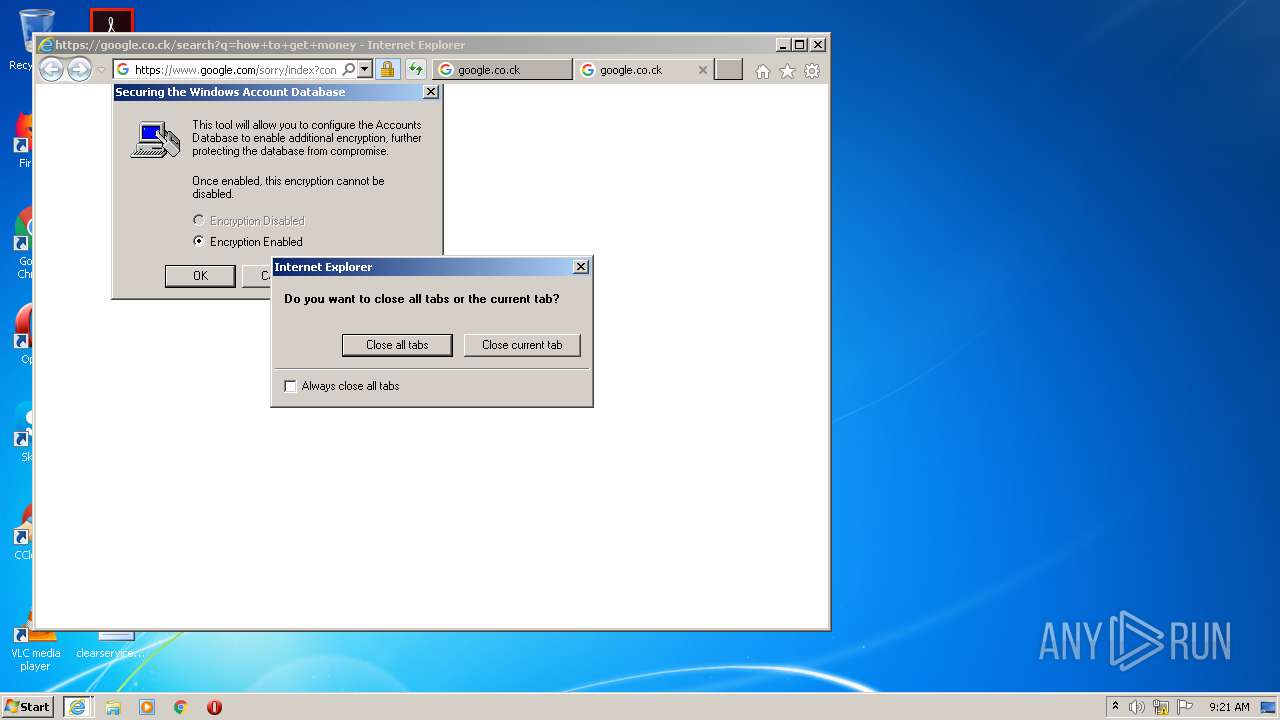This screenshot has width=1280, height=720.
Task: Open Windows Media Player taskbar icon
Action: pos(147,707)
